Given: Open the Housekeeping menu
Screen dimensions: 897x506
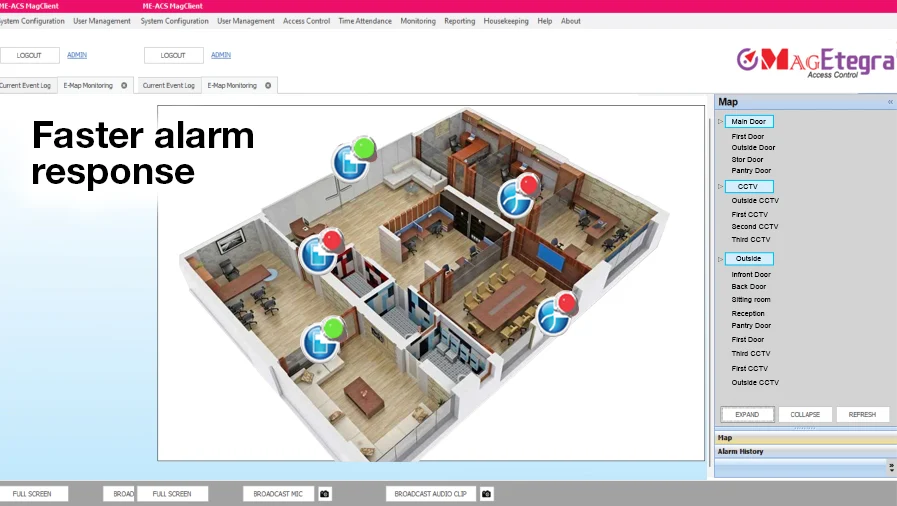Looking at the screenshot, I should tap(506, 21).
